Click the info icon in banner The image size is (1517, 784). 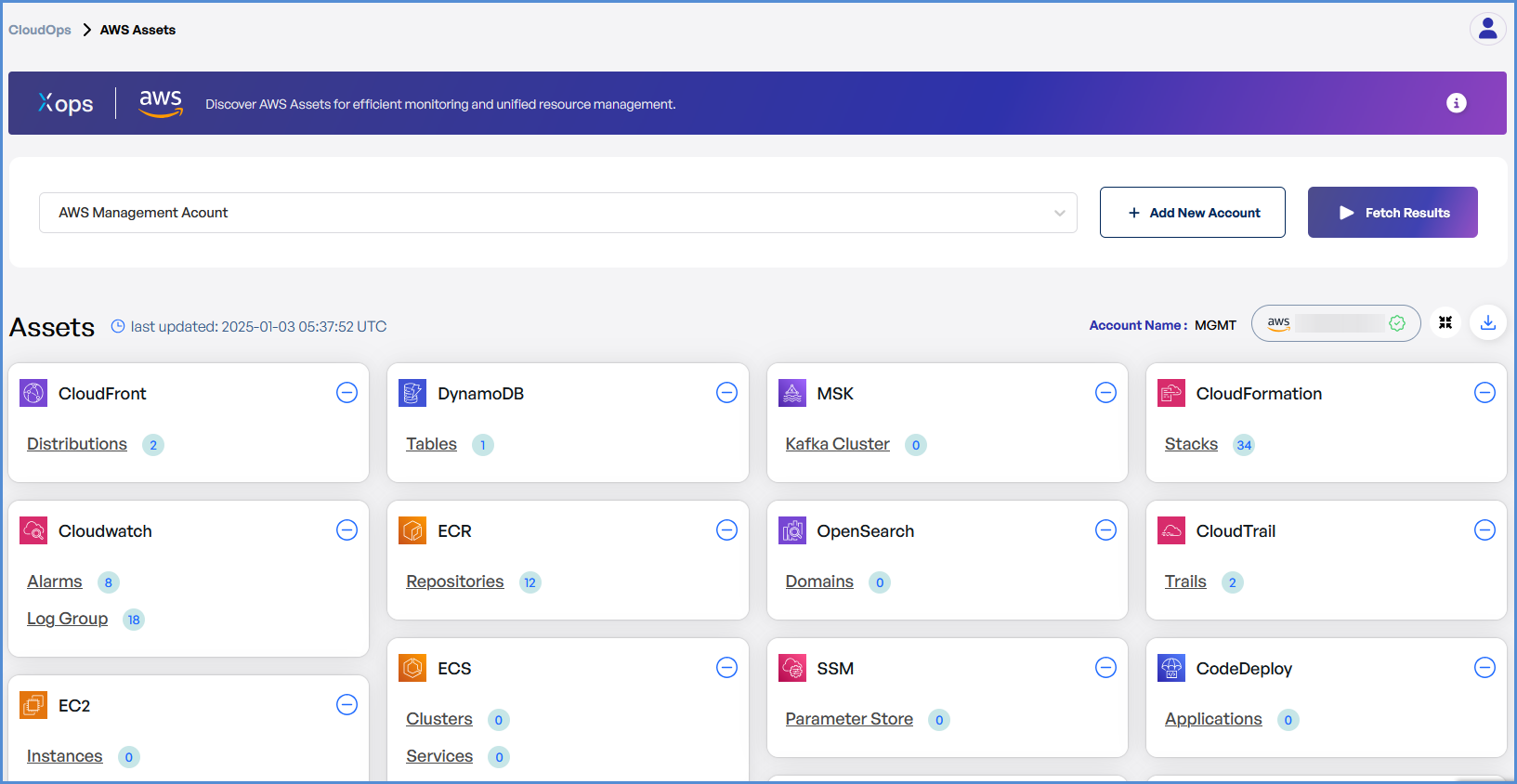(1456, 103)
